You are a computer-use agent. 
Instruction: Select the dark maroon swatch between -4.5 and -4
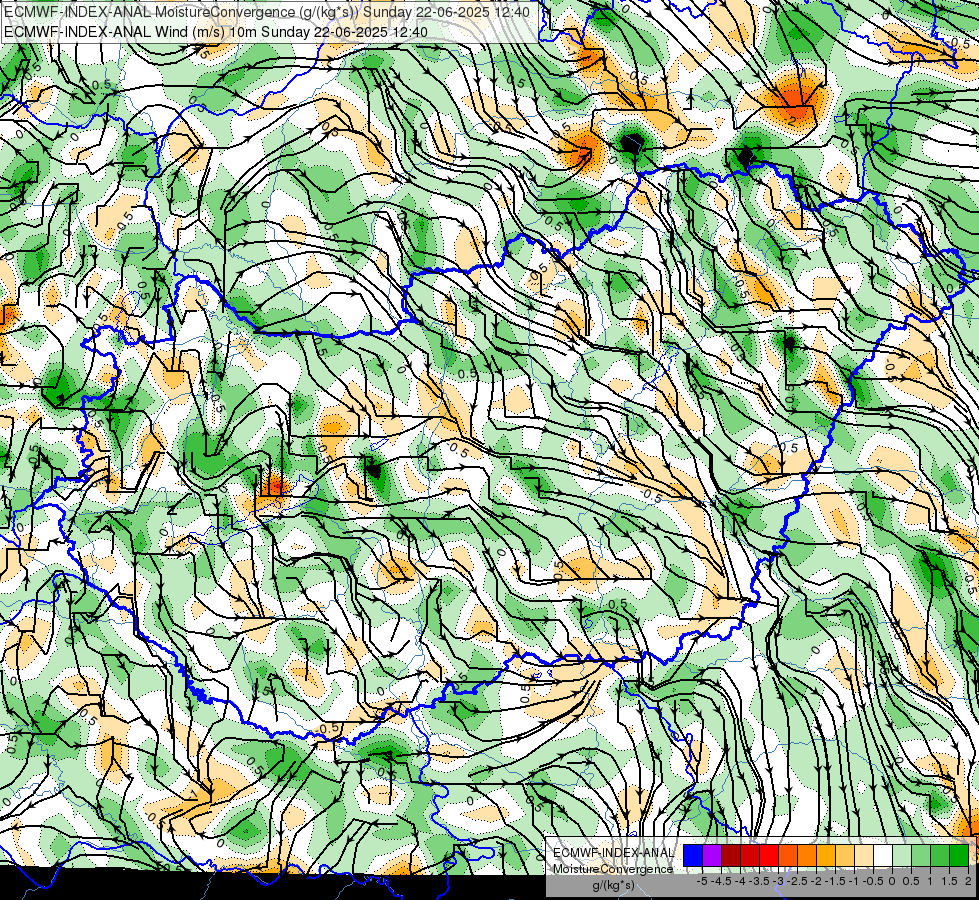(x=731, y=856)
